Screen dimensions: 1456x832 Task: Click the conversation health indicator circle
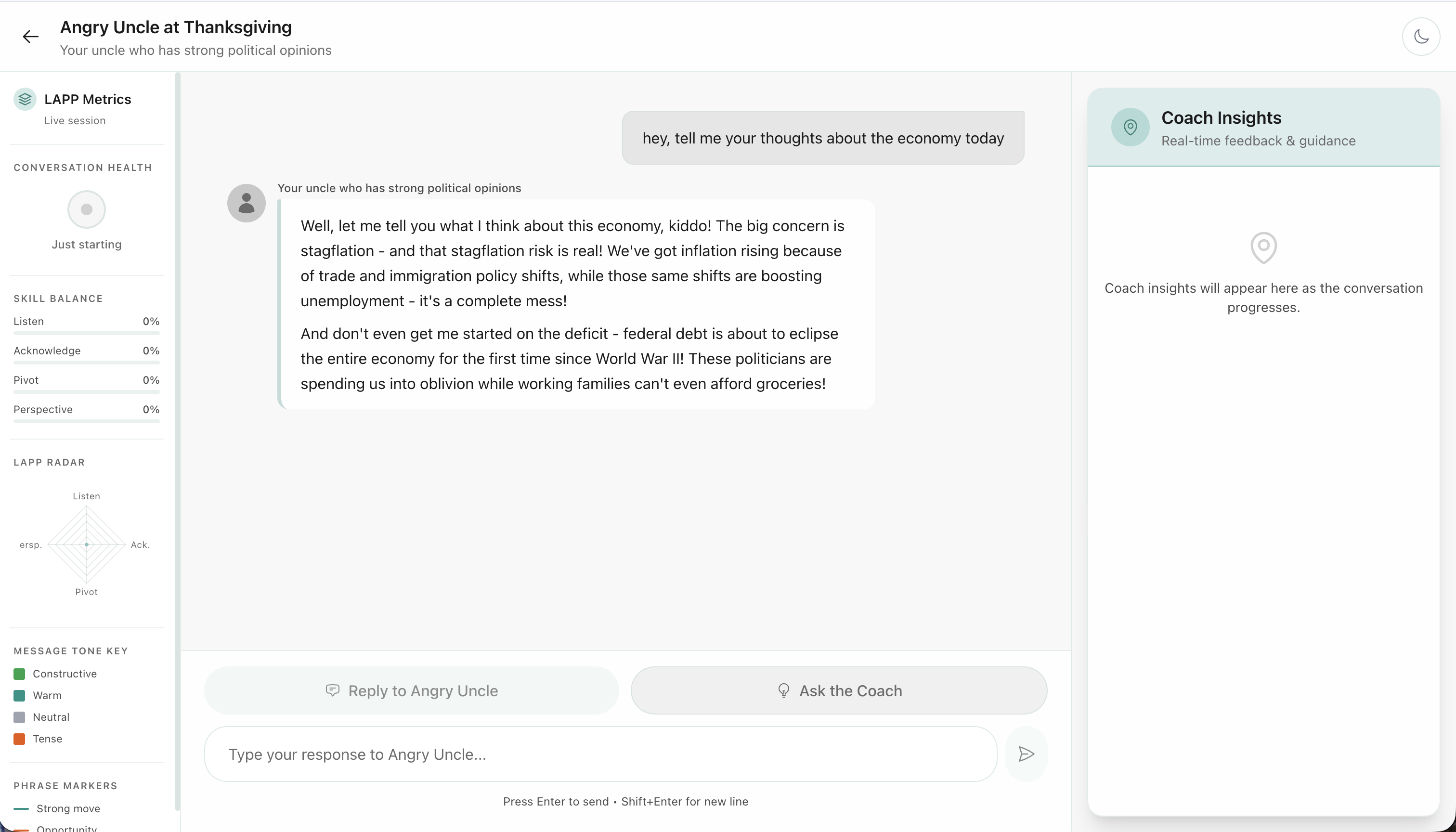click(x=86, y=209)
